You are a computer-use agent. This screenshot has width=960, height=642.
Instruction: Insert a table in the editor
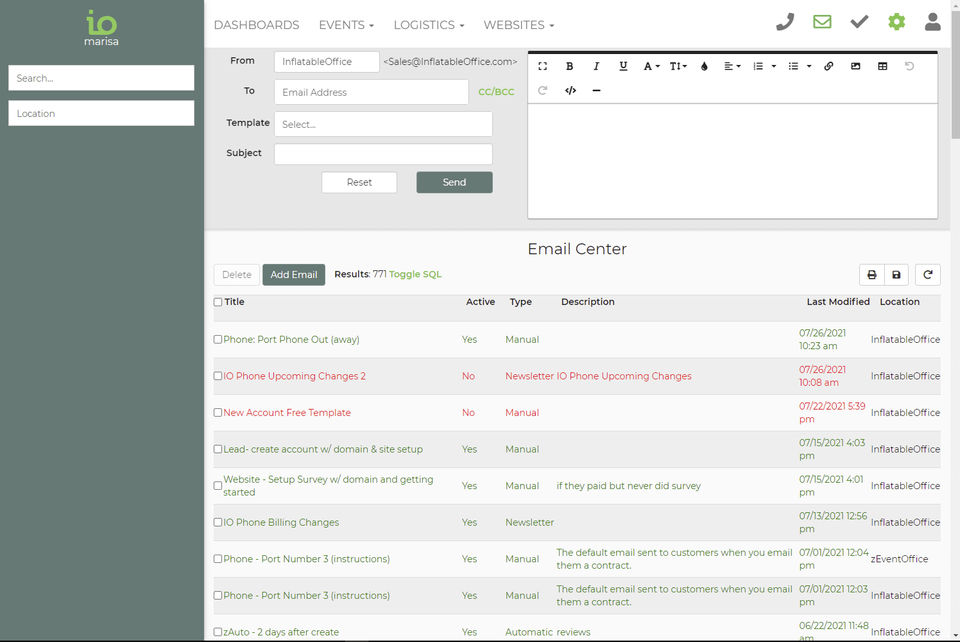click(882, 66)
